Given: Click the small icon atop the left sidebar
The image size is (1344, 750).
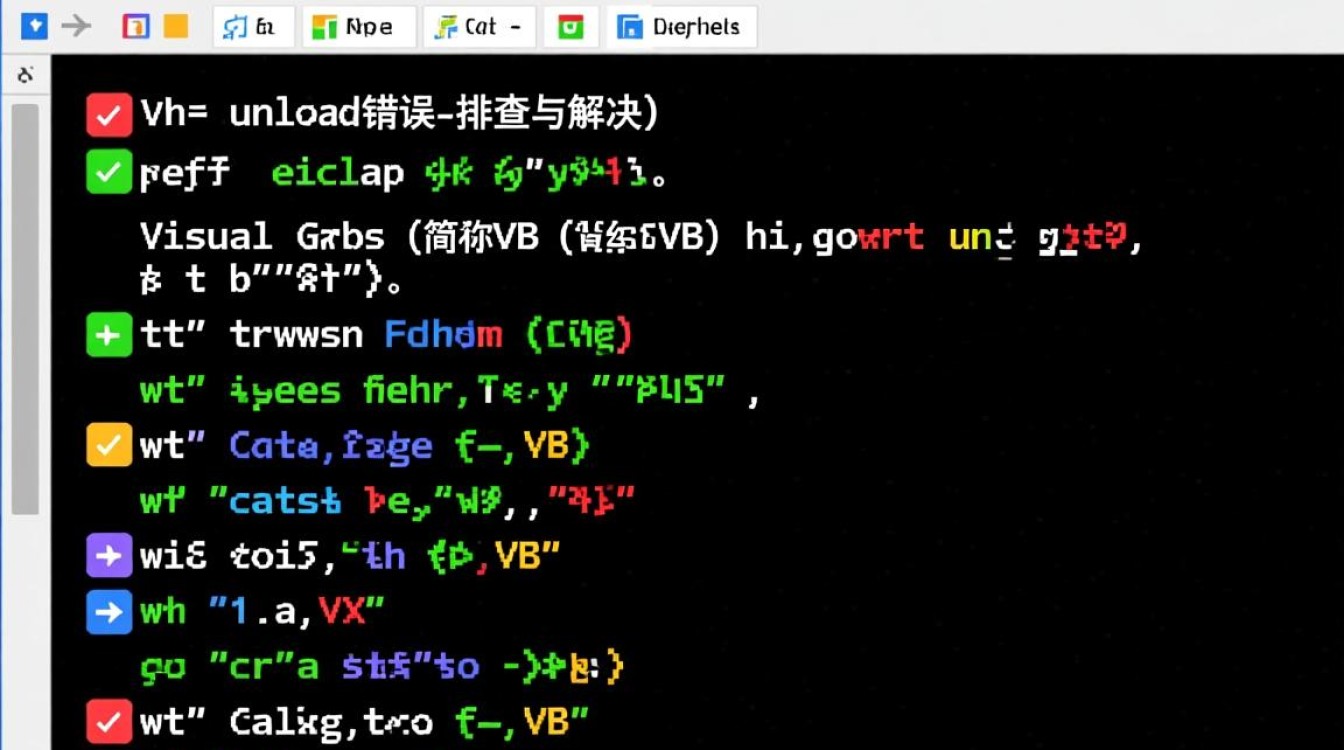Looking at the screenshot, I should 26,75.
